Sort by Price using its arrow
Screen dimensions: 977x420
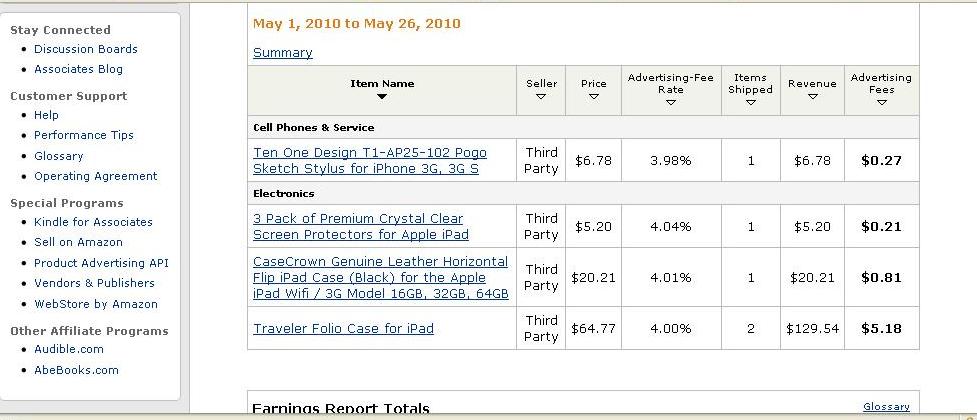click(594, 97)
